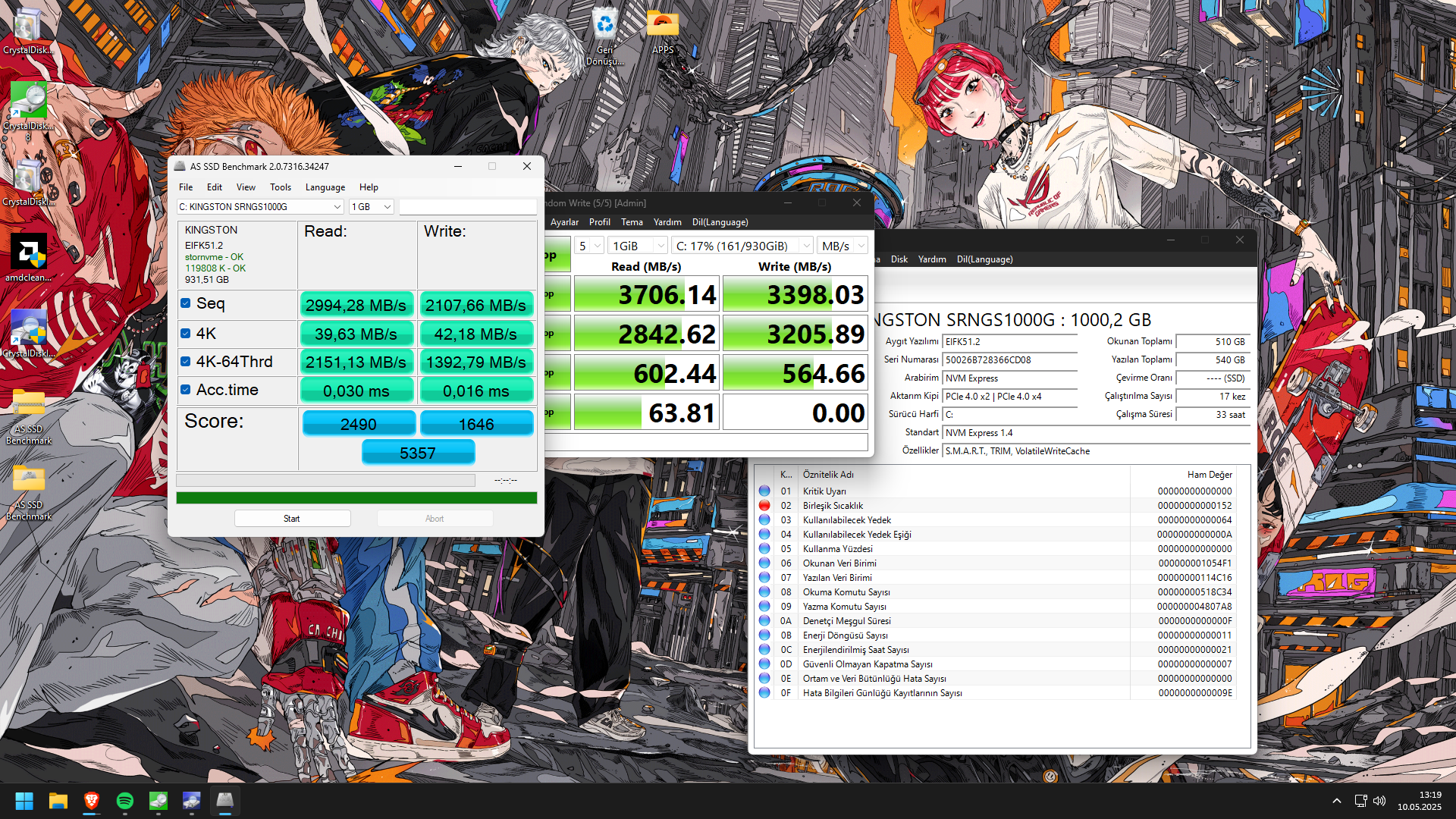Viewport: 1456px width, 819px height.
Task: Click the Ham Değer column header
Action: coord(1210,475)
